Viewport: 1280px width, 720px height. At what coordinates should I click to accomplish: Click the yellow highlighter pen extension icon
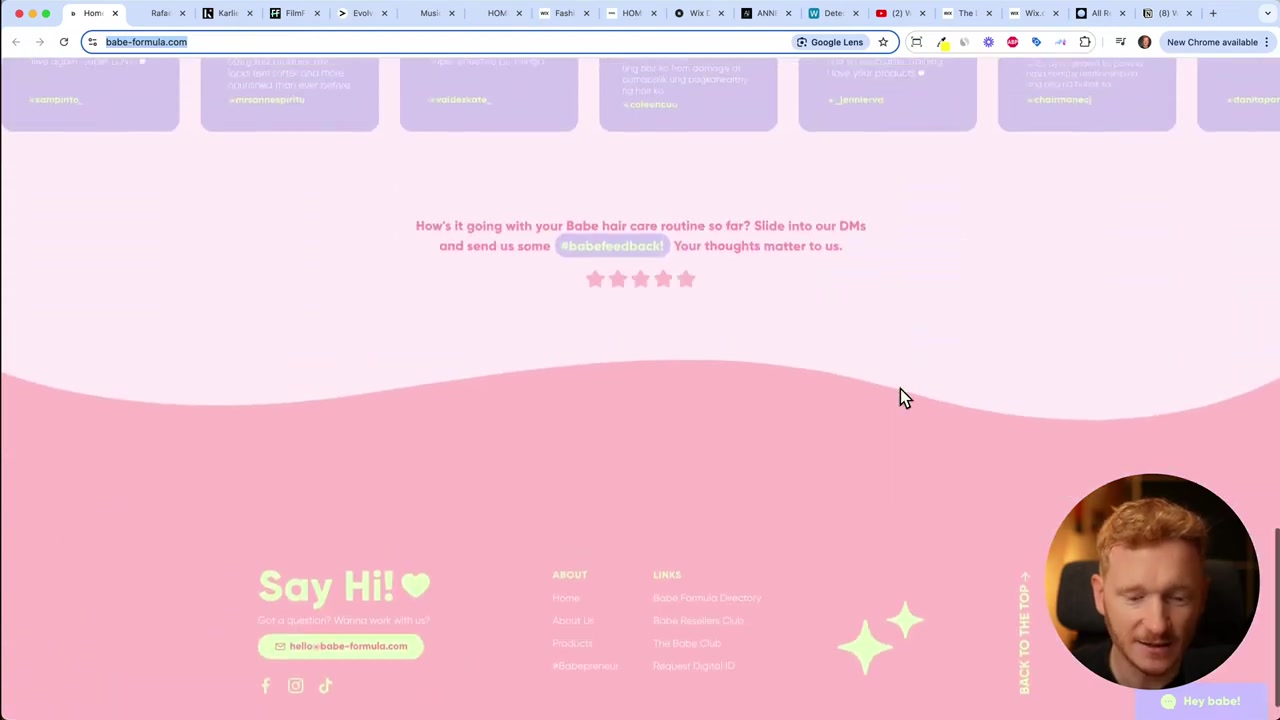tap(942, 42)
